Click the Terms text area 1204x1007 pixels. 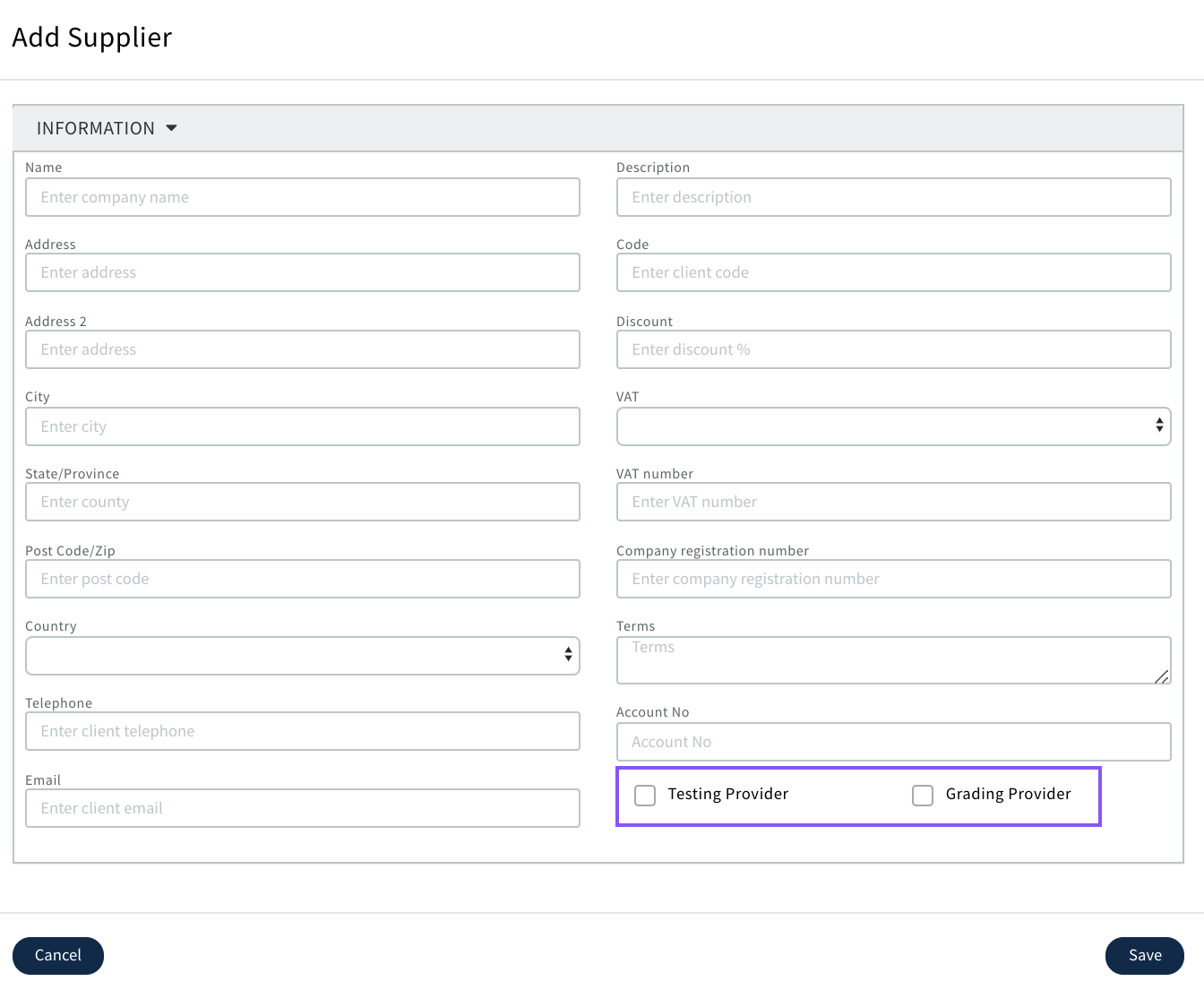[x=893, y=660]
